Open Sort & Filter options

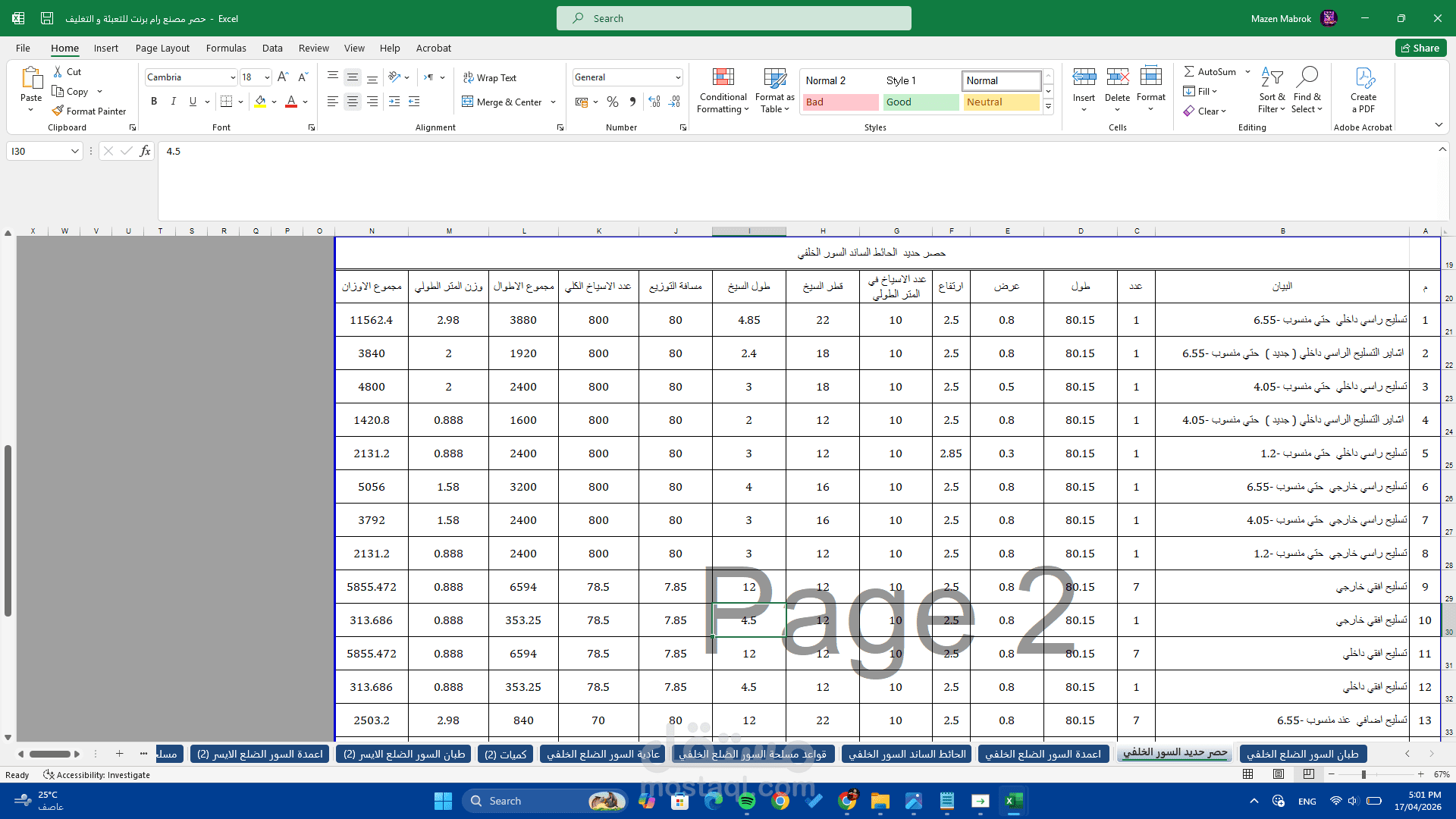tap(1272, 90)
